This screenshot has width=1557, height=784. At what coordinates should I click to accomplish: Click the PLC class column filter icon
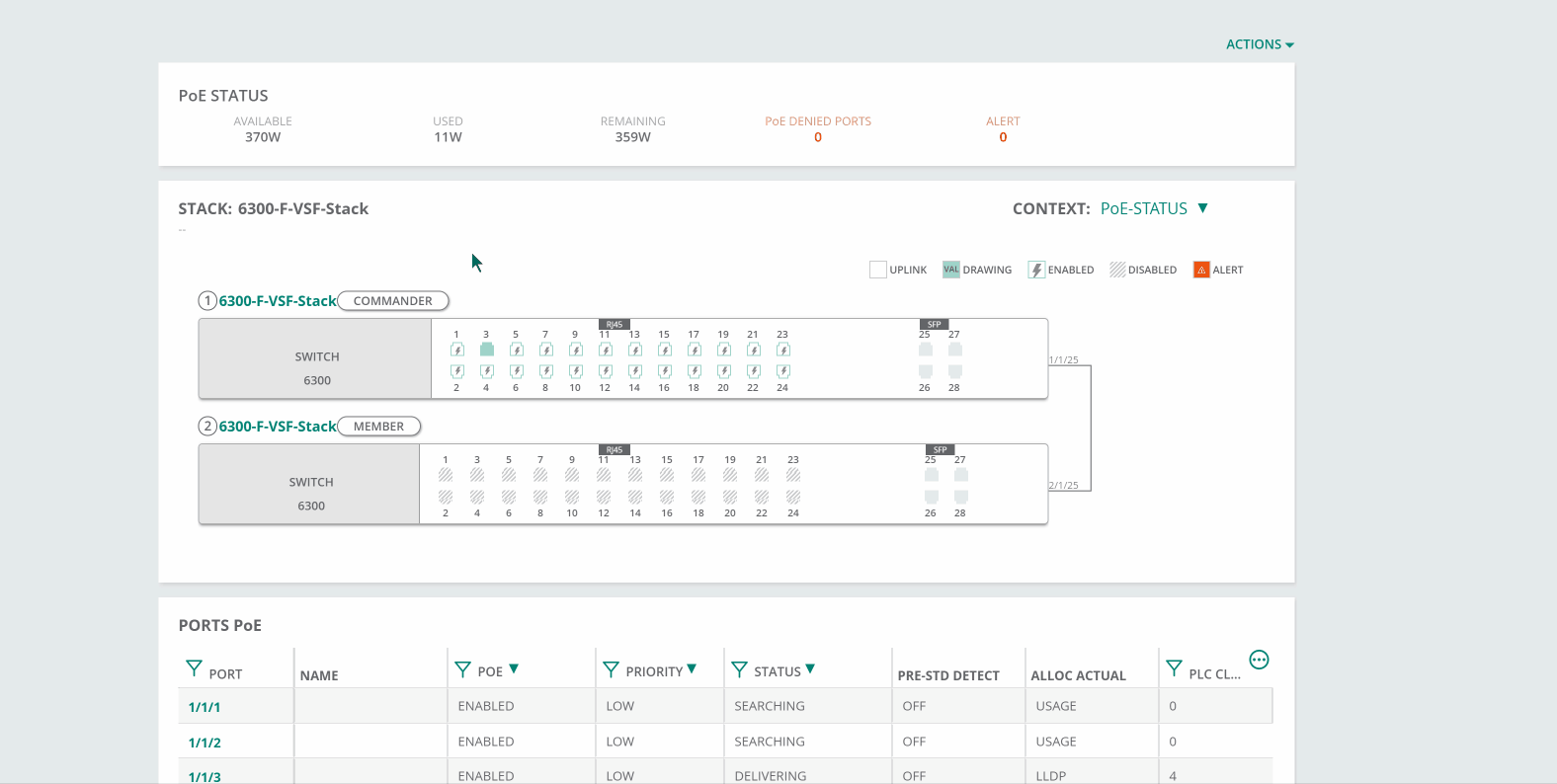point(1174,669)
